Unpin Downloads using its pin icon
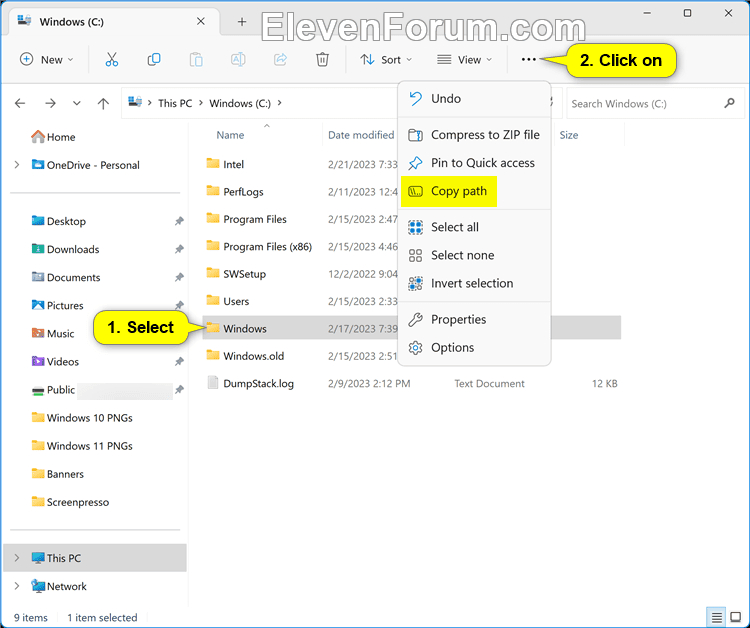 (x=179, y=249)
